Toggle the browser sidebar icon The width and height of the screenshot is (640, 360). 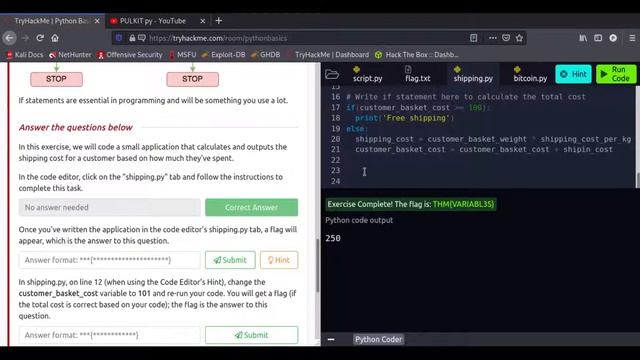coord(598,38)
